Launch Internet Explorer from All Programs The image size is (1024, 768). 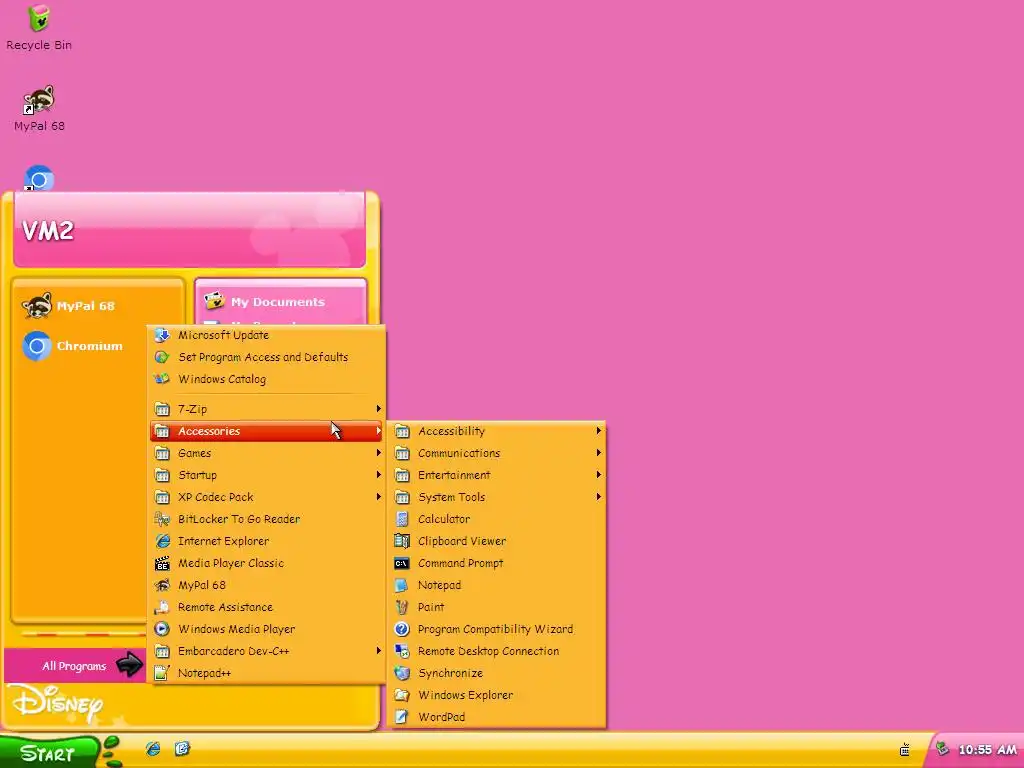(268, 541)
